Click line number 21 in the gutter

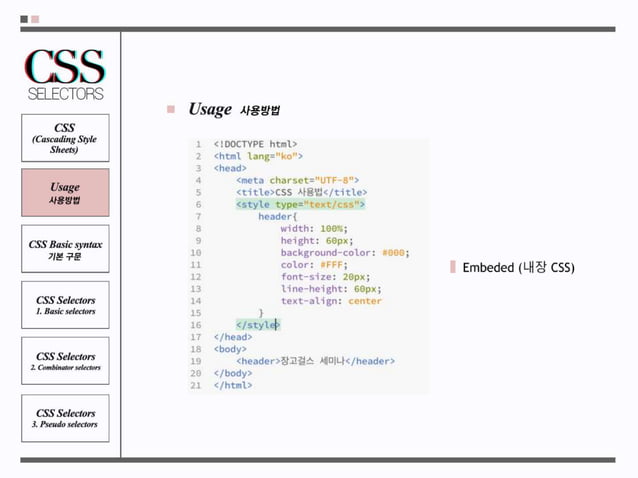196,385
